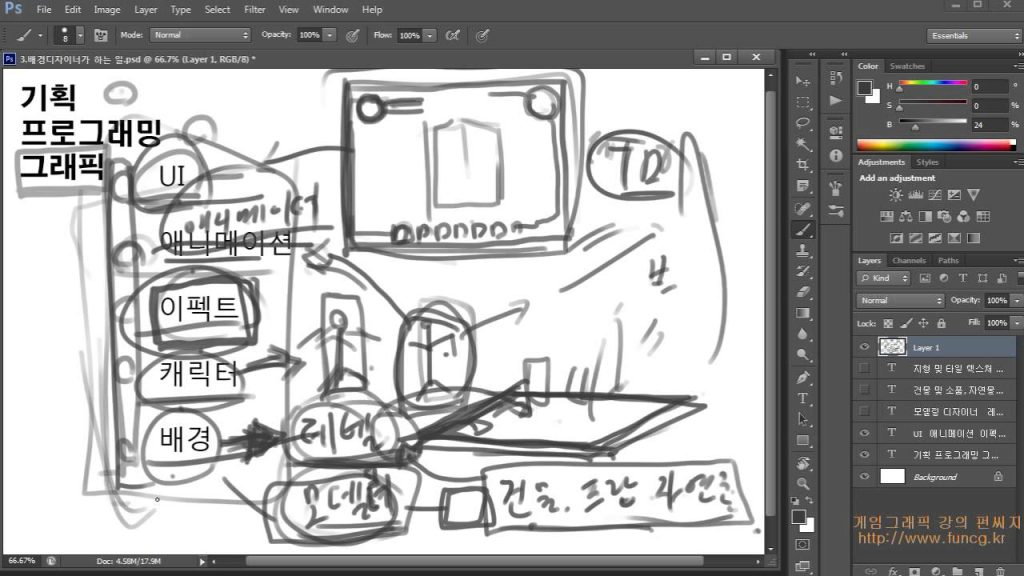This screenshot has width=1024, height=576.
Task: Expand the layer blend mode dropdown
Action: 900,300
